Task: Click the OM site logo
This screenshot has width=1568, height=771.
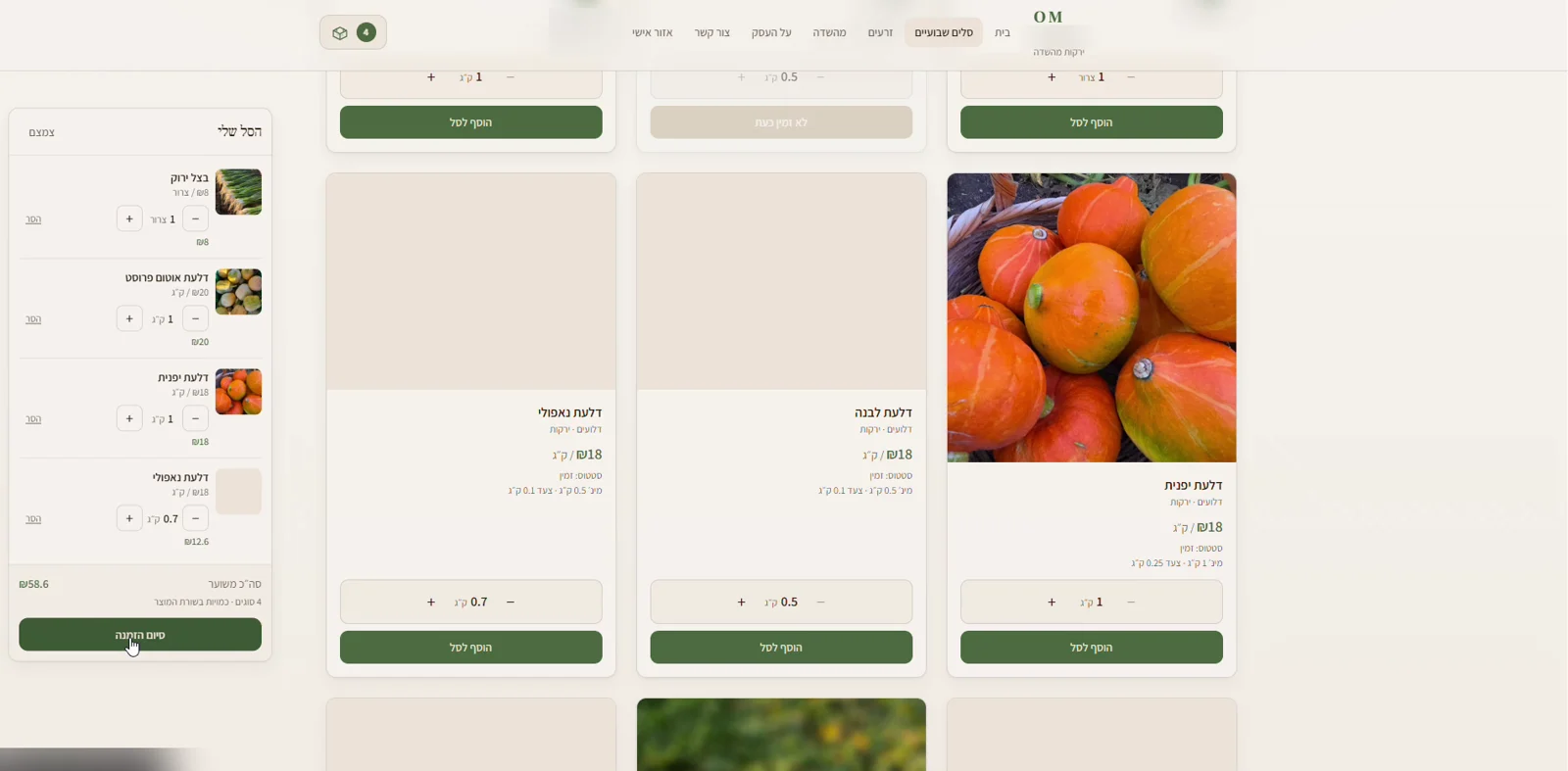Action: [1049, 17]
